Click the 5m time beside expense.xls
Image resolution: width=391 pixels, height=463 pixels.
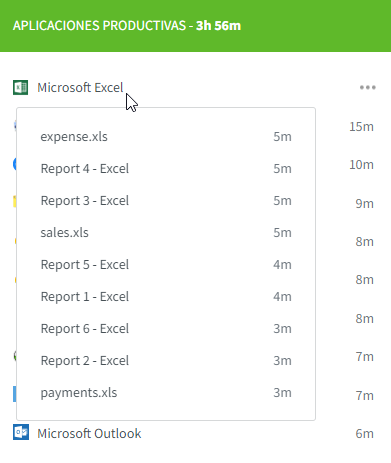click(282, 137)
